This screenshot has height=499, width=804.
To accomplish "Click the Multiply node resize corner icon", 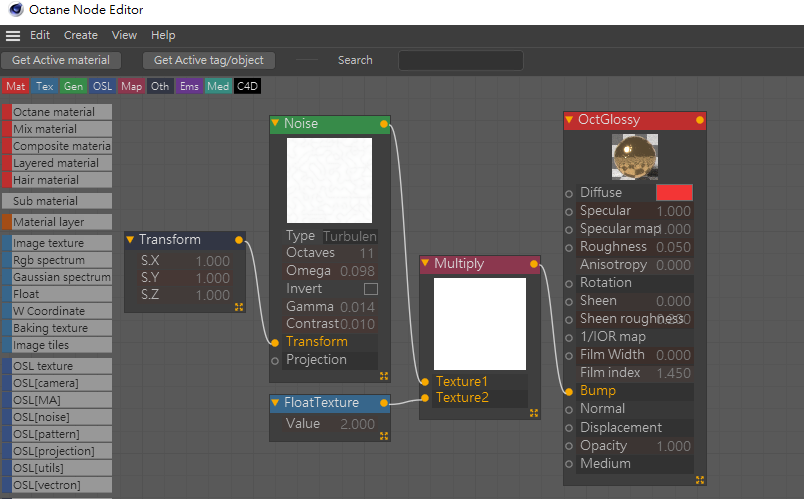I will [x=534, y=413].
